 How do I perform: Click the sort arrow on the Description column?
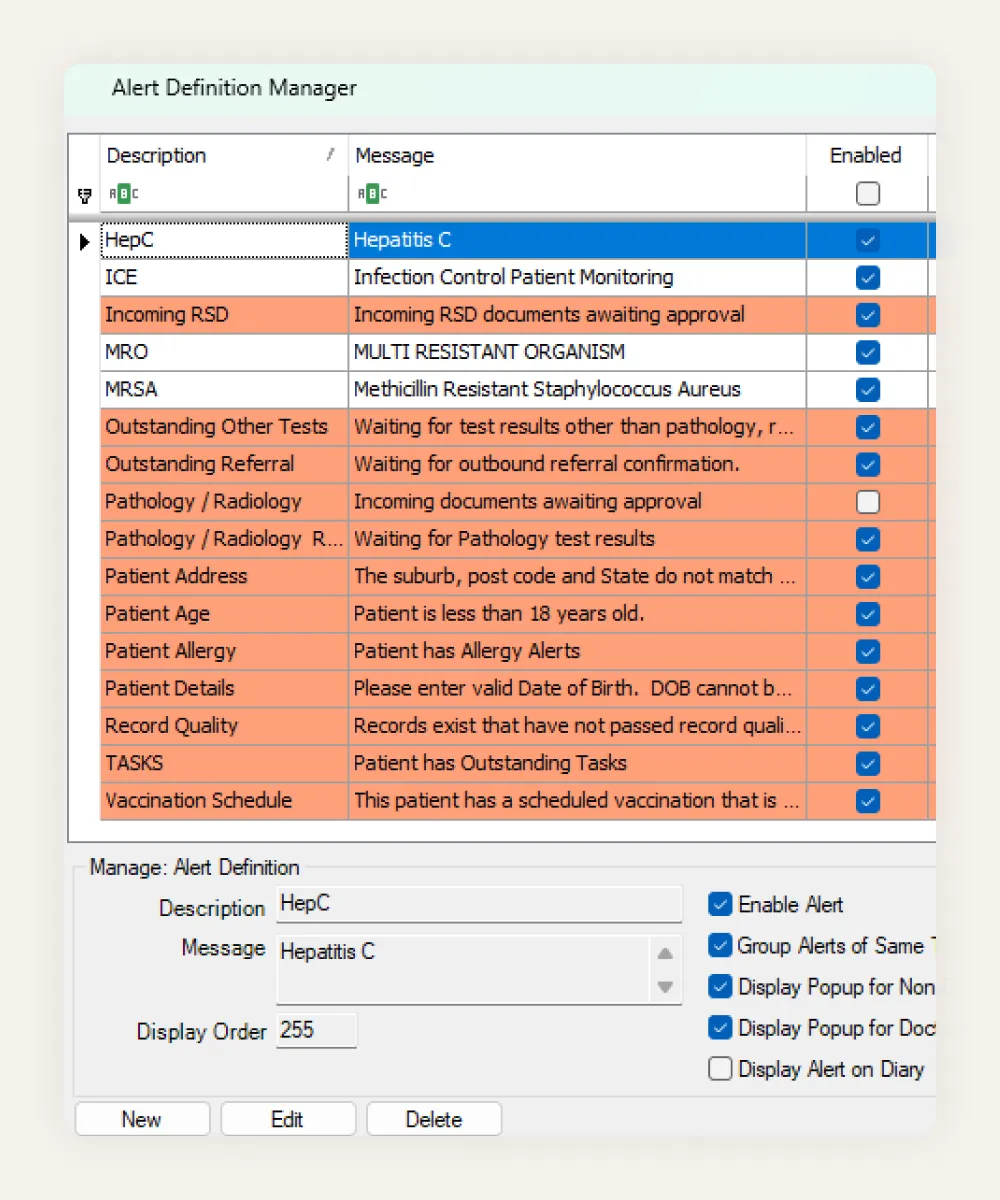point(331,155)
